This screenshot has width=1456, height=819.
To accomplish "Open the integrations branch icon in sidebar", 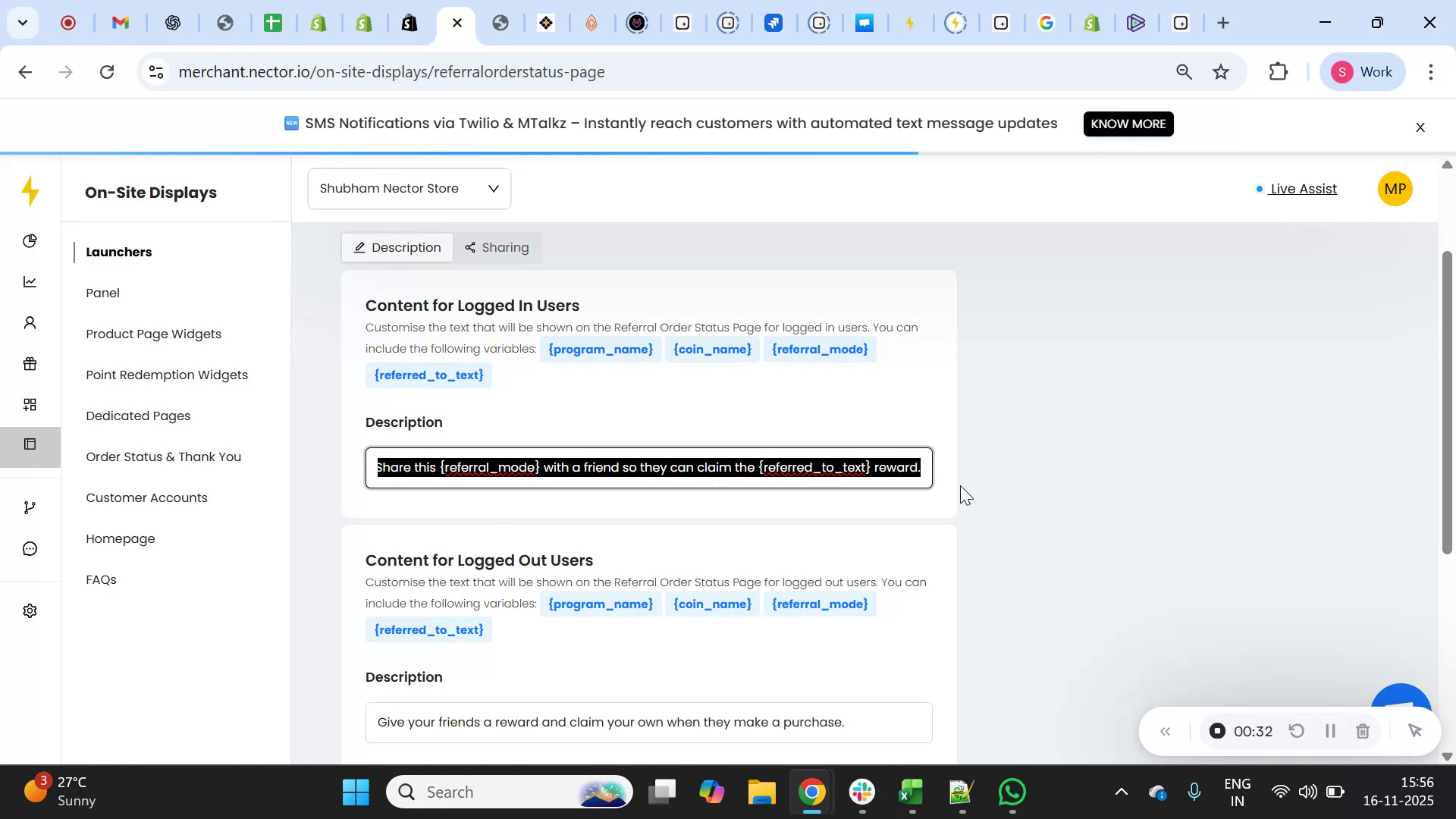I will pyautogui.click(x=30, y=507).
